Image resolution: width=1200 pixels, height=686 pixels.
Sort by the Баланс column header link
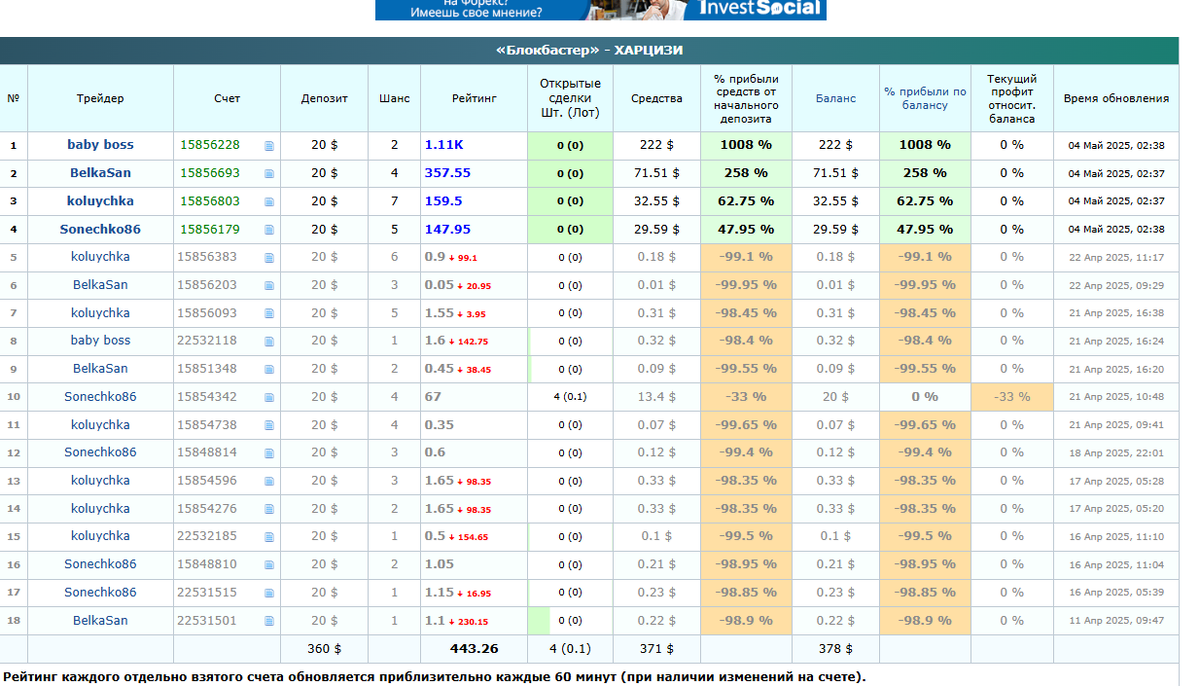click(835, 98)
